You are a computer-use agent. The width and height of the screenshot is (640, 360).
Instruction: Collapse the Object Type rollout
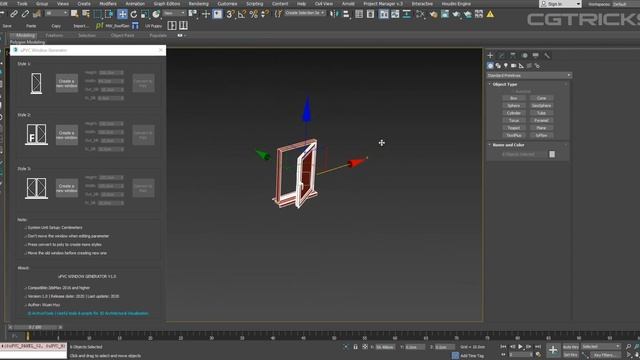pos(505,84)
